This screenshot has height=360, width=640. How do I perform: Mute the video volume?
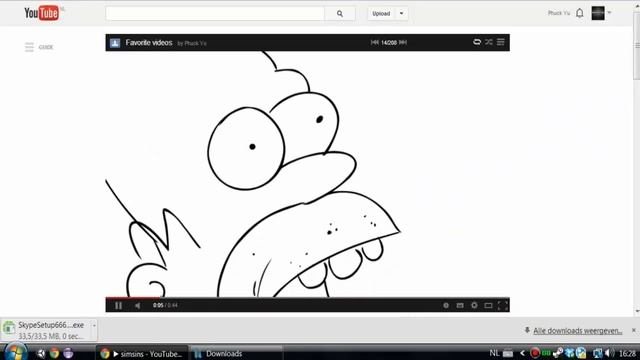[x=138, y=305]
